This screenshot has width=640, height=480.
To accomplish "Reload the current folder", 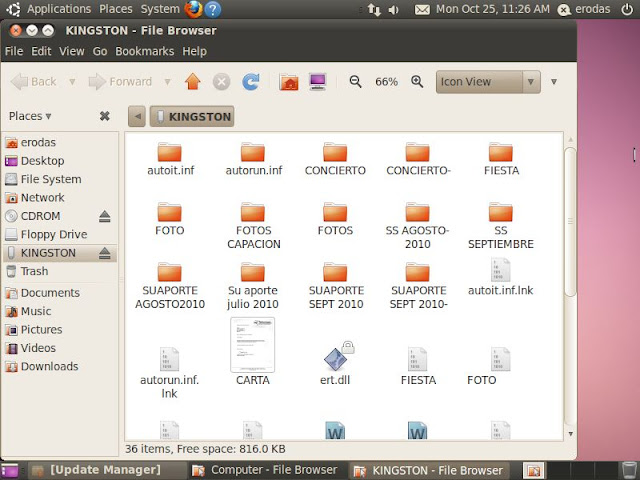I will (x=251, y=82).
